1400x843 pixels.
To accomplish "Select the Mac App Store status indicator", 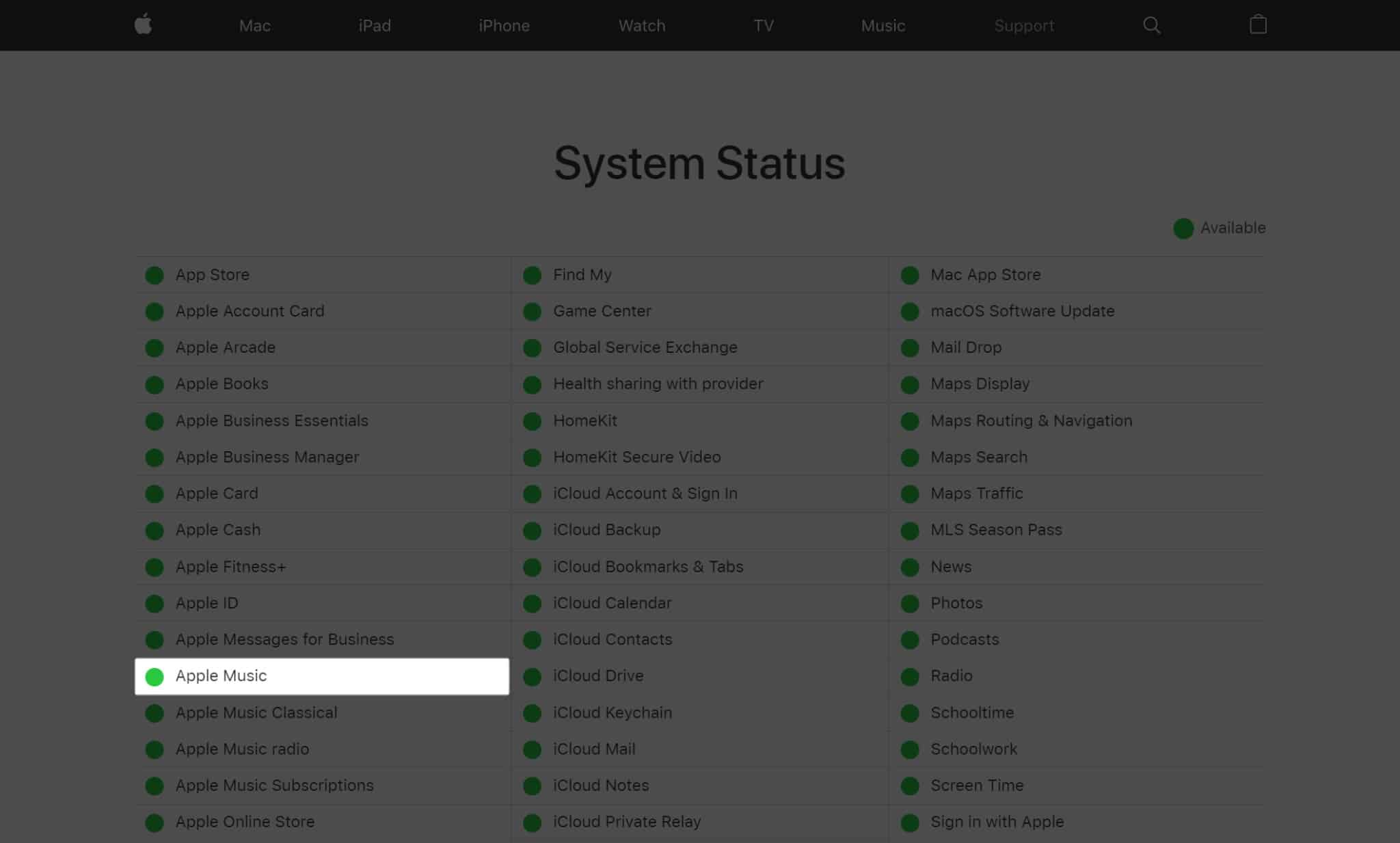I will tap(910, 274).
